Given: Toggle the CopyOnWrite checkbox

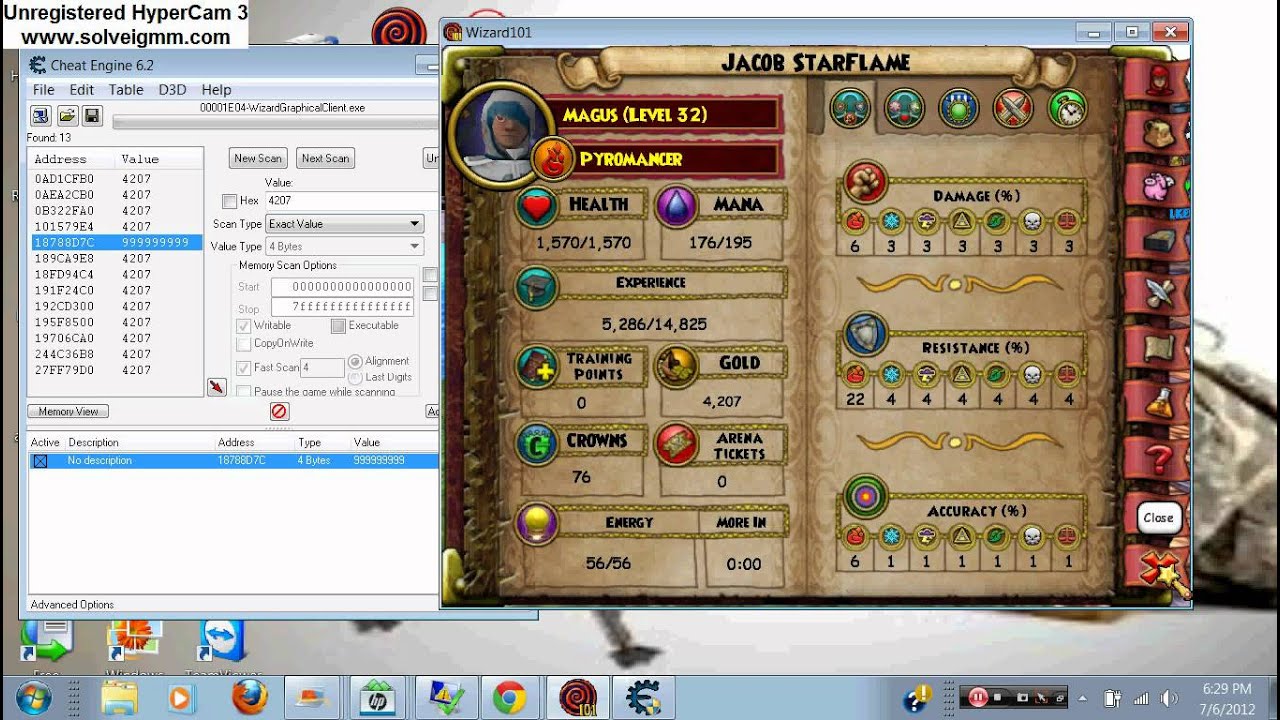Looking at the screenshot, I should 244,344.
